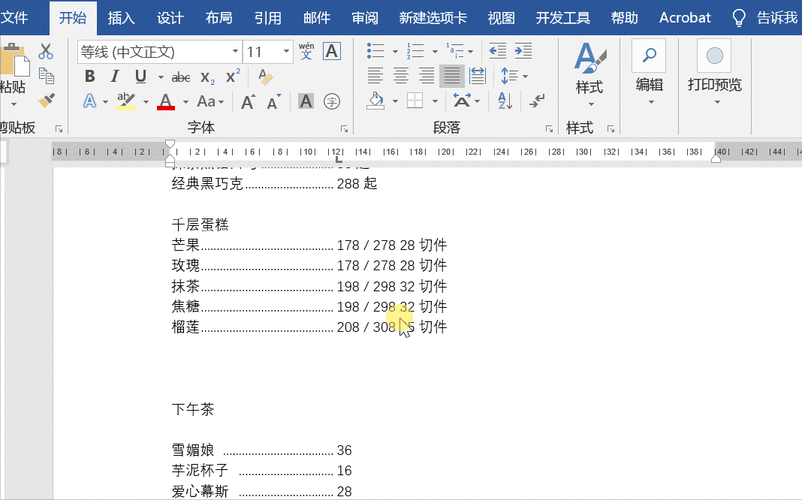The image size is (802, 500).
Task: Click the Enclose Characters icon
Action: 331,101
